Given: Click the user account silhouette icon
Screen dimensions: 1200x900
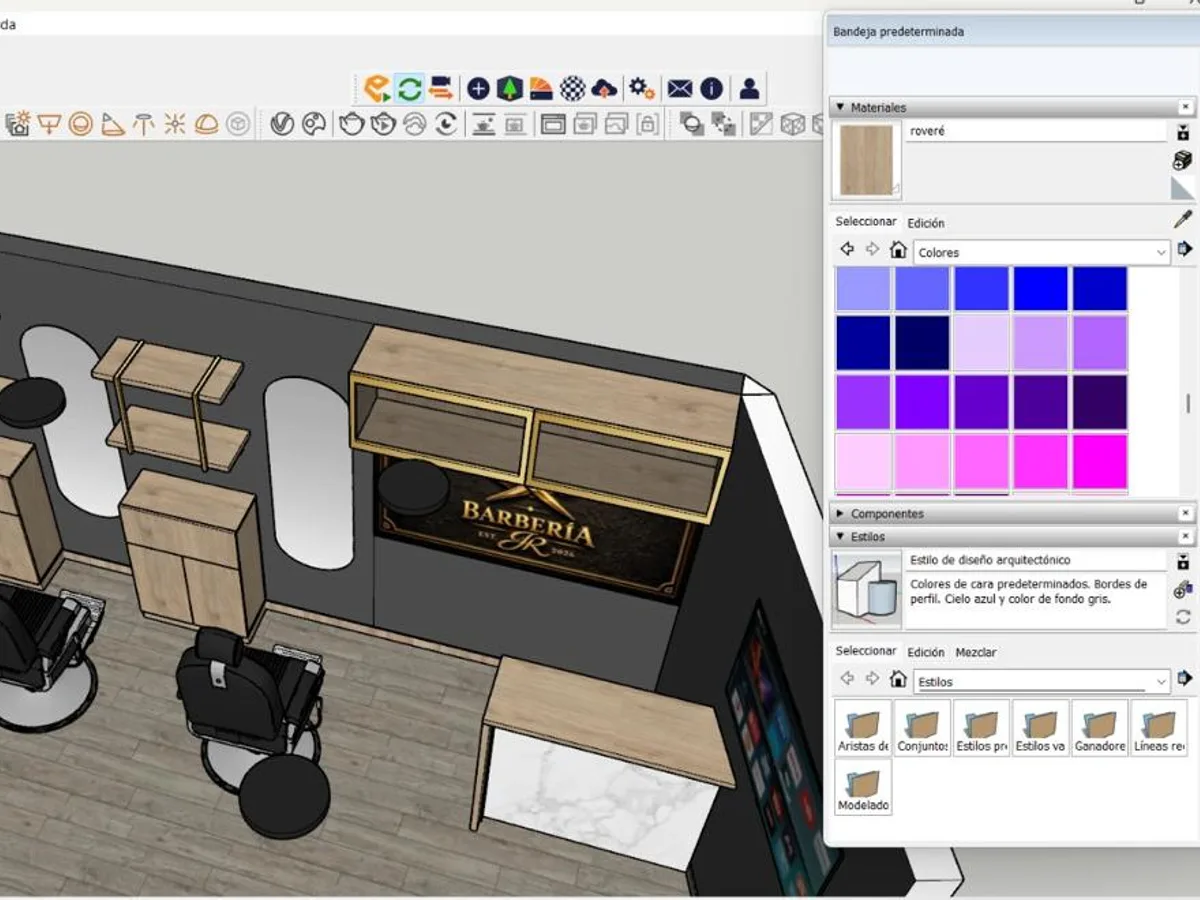Looking at the screenshot, I should point(749,88).
